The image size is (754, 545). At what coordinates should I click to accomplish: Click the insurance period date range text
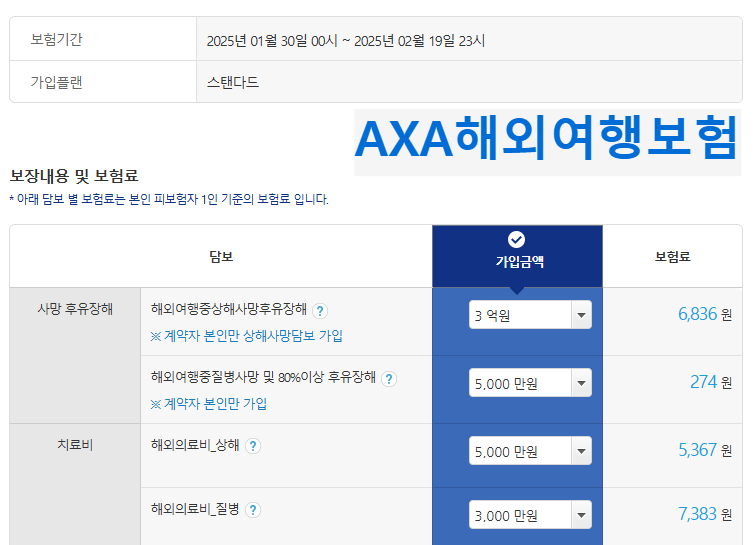coord(346,41)
